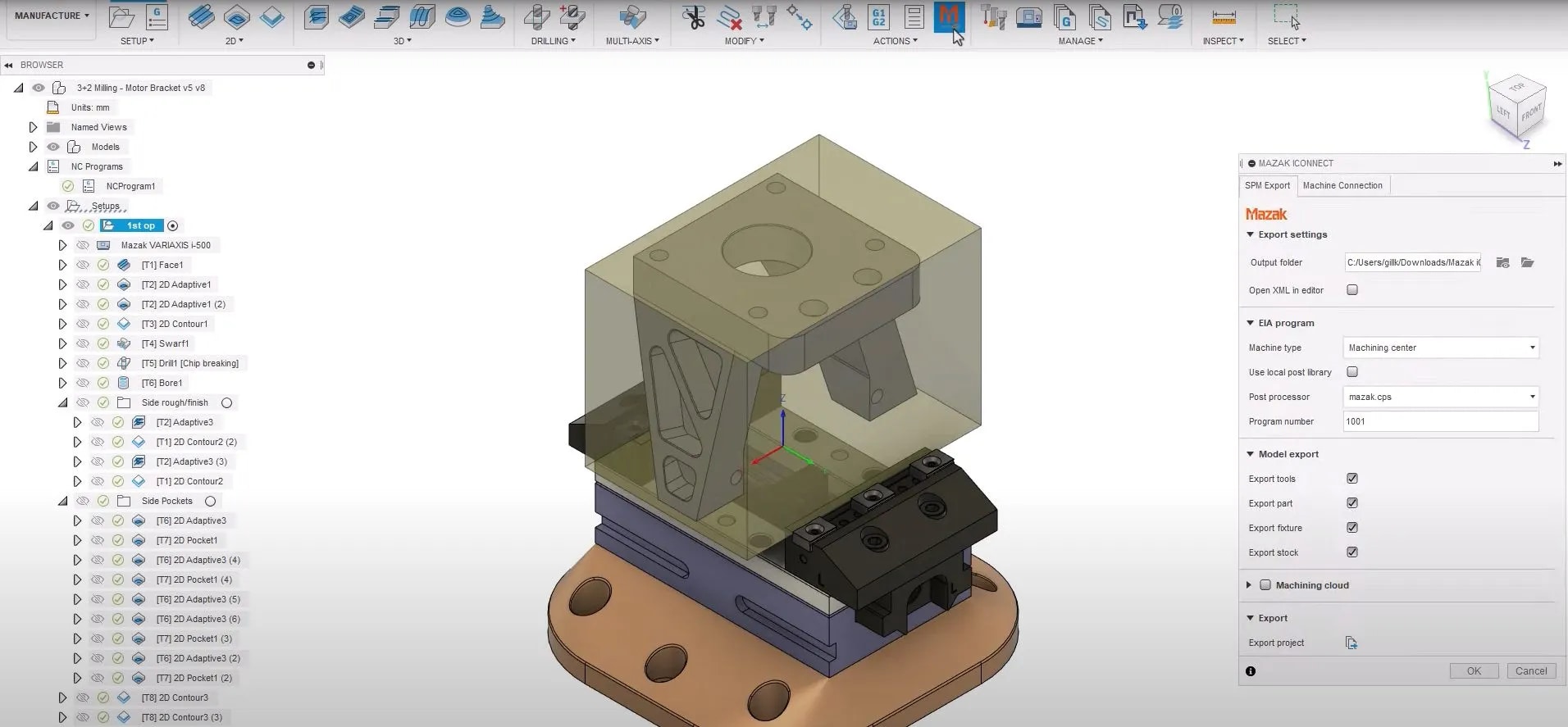Click the ViewCube FRONT face
This screenshot has width=1568, height=727.
[x=1531, y=112]
